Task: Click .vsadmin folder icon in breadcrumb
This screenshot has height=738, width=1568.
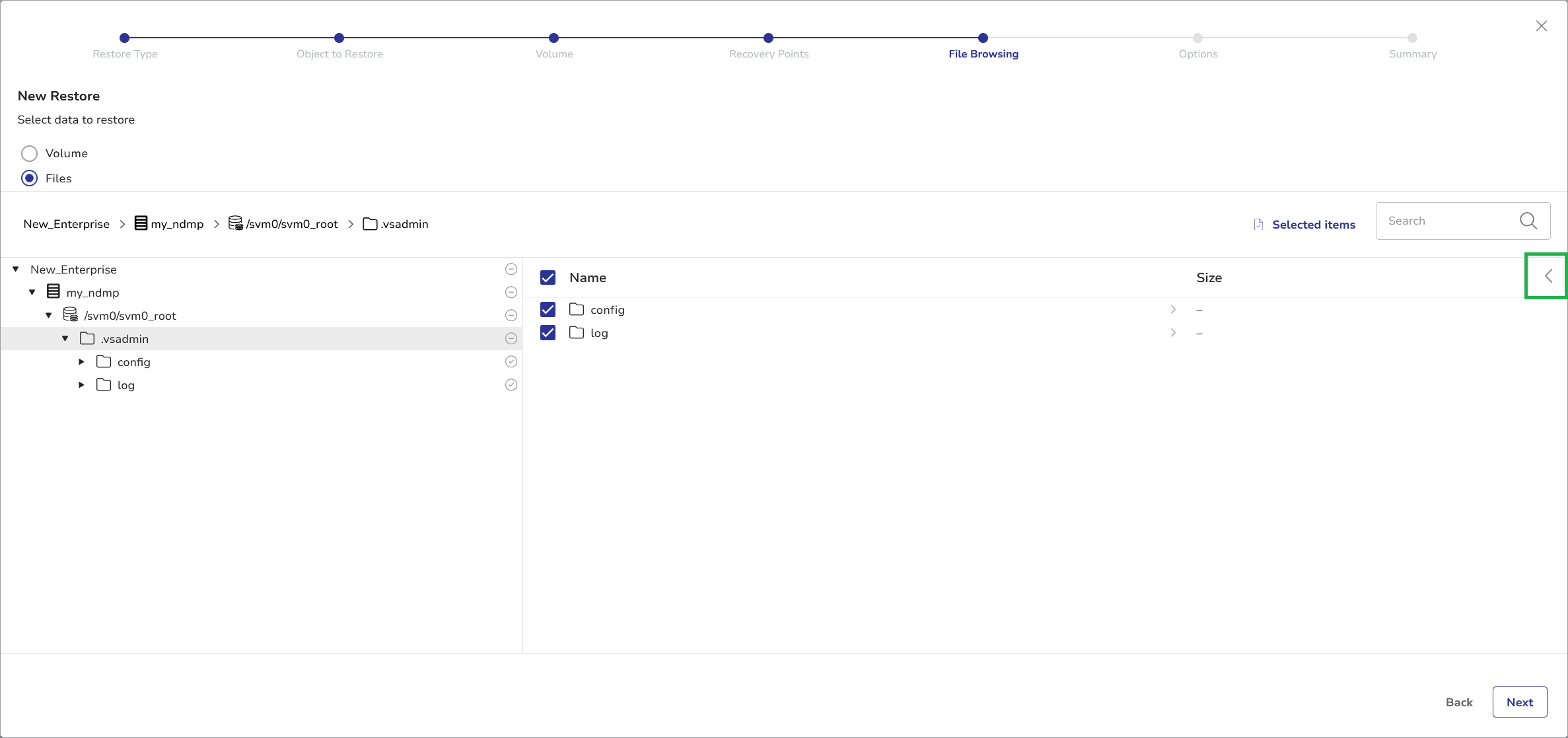Action: [370, 224]
